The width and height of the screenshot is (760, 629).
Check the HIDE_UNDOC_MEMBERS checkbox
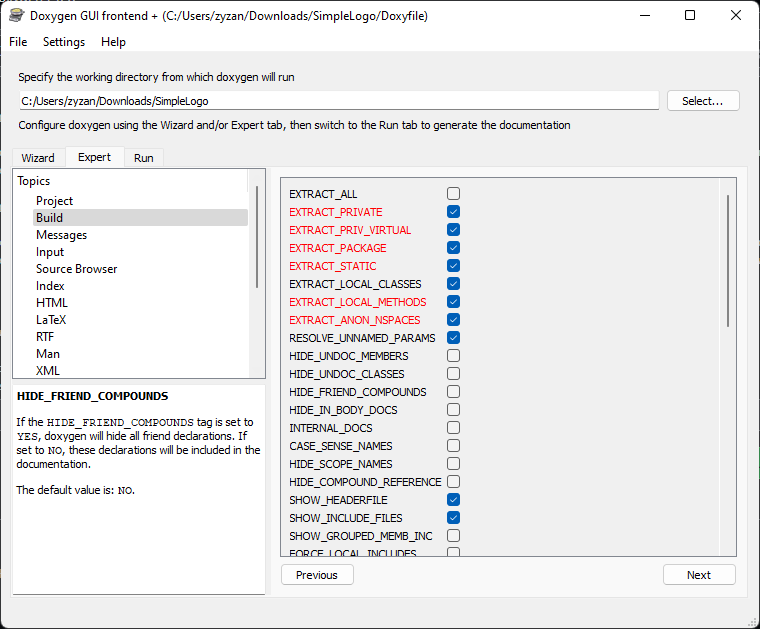click(454, 356)
